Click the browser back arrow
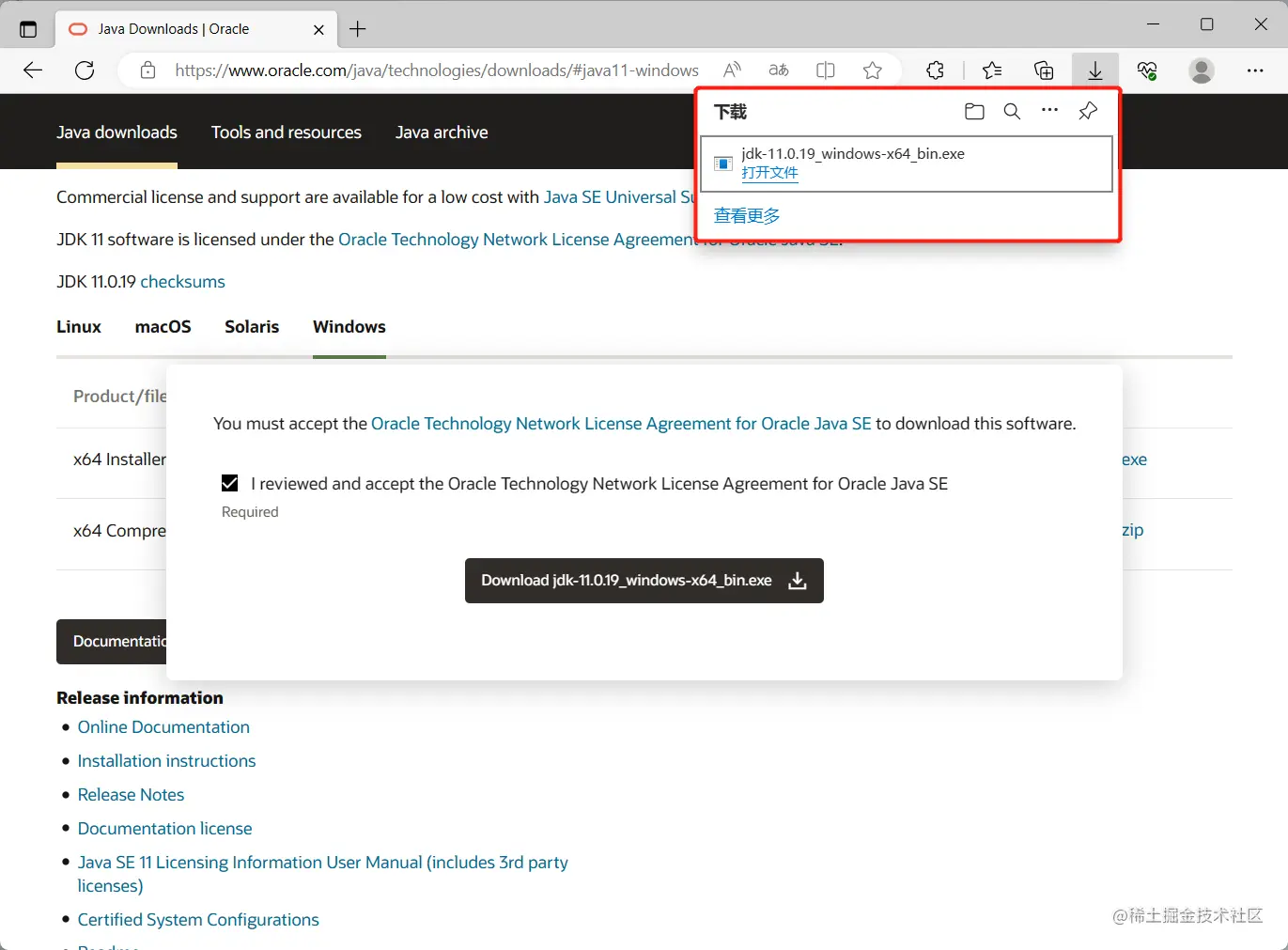The height and width of the screenshot is (950, 1288). (33, 70)
